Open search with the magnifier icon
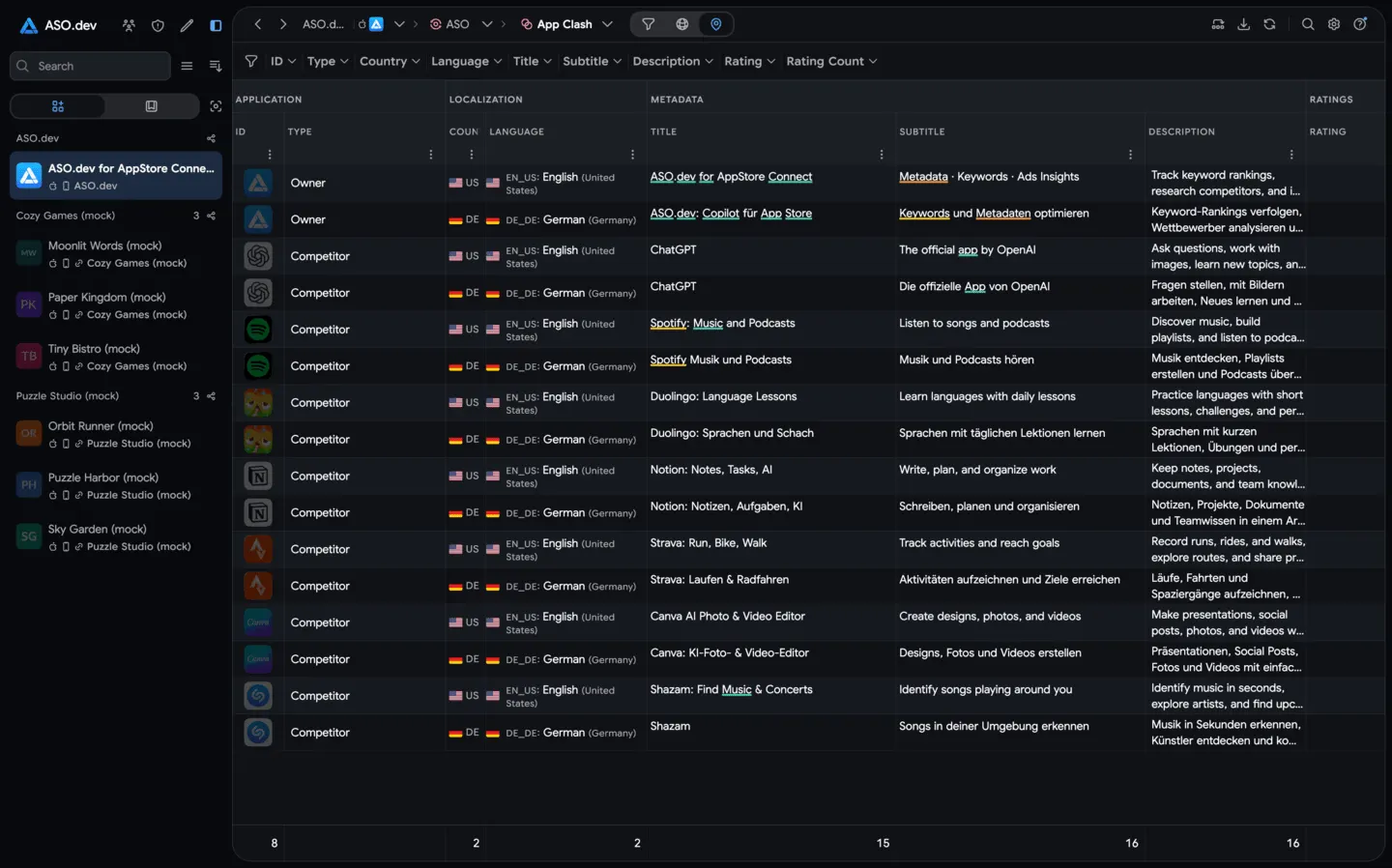1392x868 pixels. point(1308,24)
